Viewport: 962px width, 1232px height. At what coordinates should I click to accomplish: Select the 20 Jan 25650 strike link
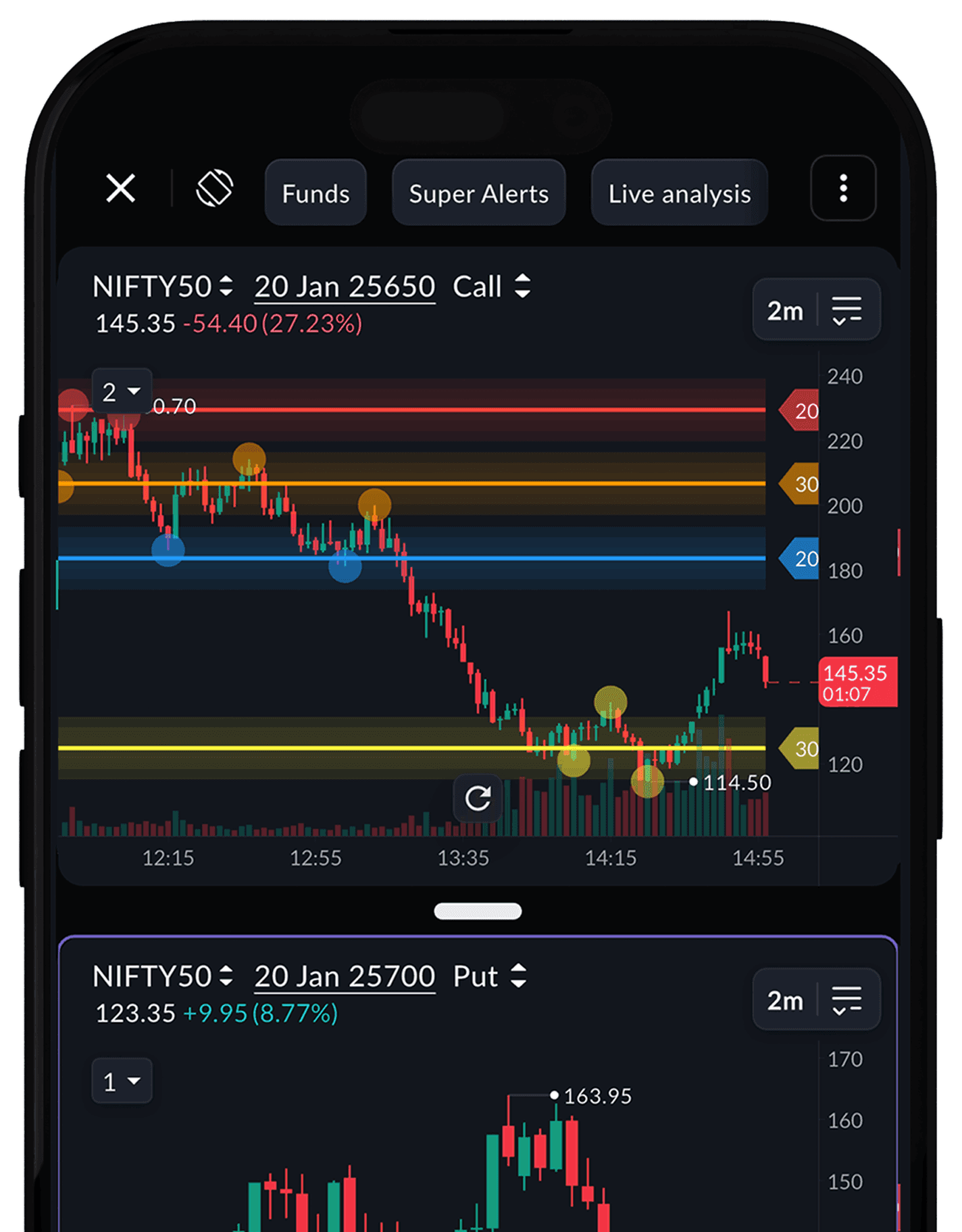[345, 287]
